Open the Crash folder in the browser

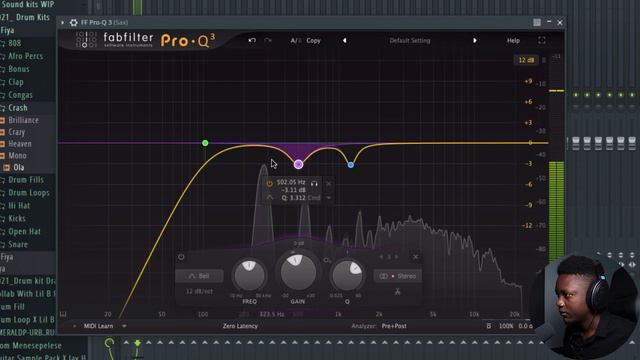tap(18, 108)
